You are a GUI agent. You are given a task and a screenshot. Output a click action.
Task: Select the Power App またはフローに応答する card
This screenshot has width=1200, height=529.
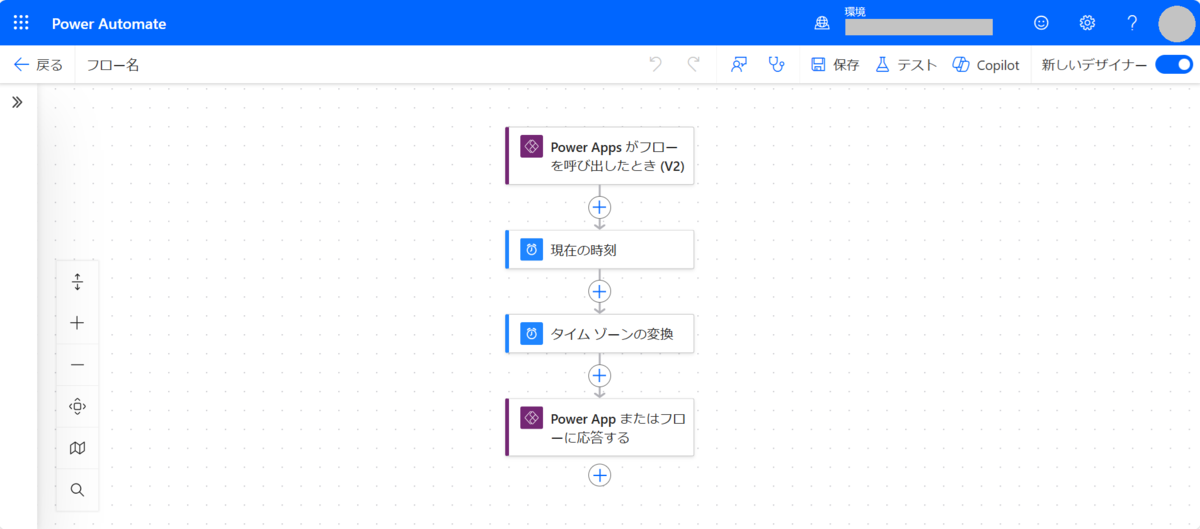click(x=599, y=427)
